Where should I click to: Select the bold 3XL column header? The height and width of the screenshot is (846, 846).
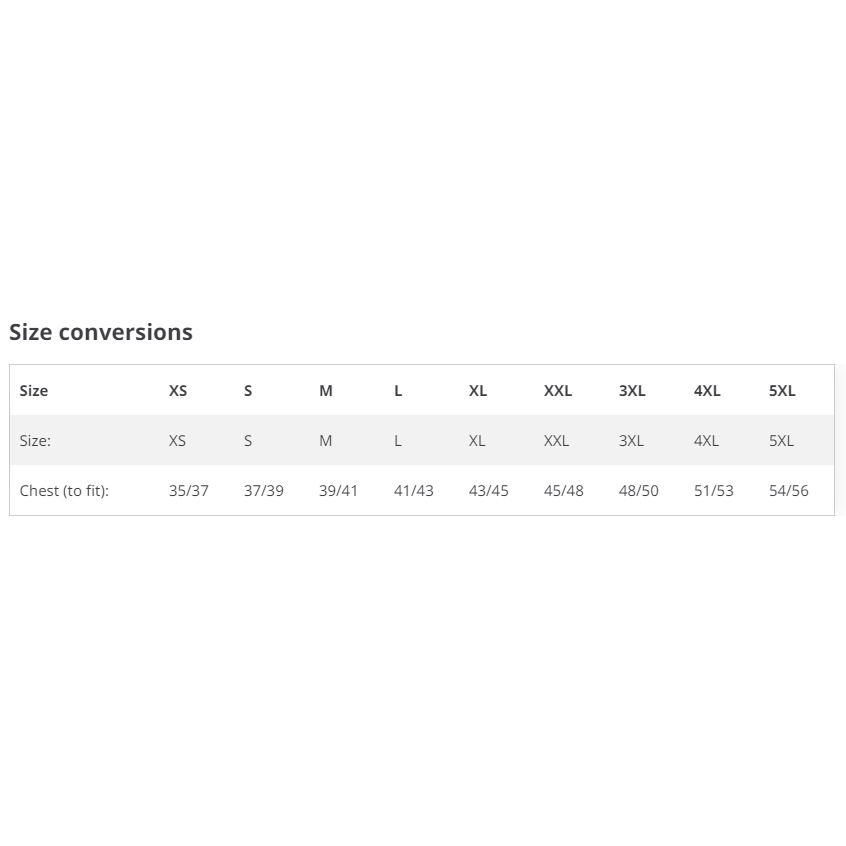[x=632, y=391]
